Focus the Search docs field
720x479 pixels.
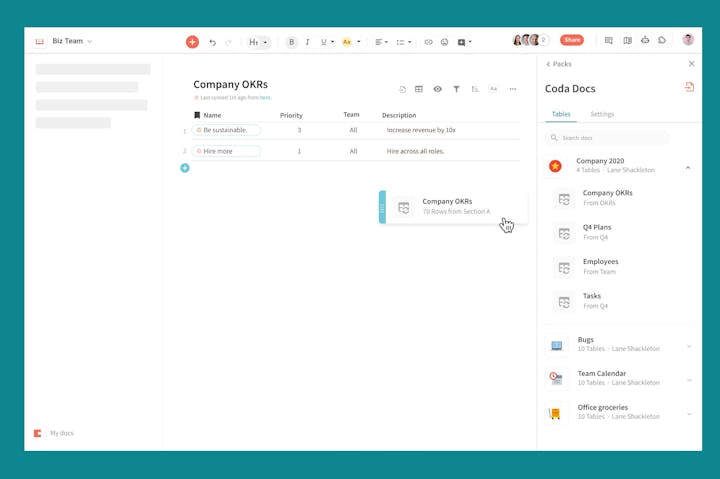point(607,138)
